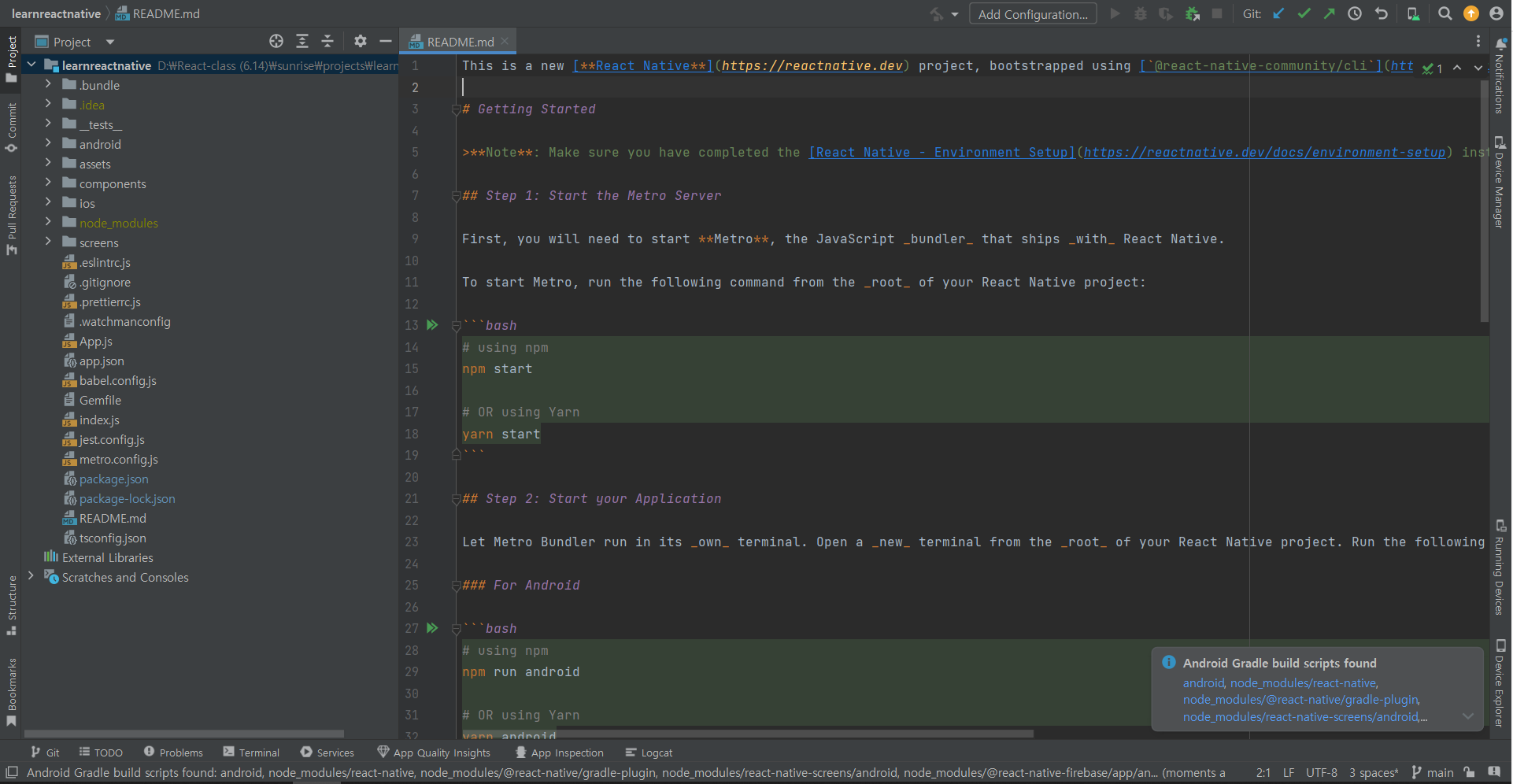1513x784 pixels.
Task: Click node_modules/react-native link in notification
Action: 1304,683
